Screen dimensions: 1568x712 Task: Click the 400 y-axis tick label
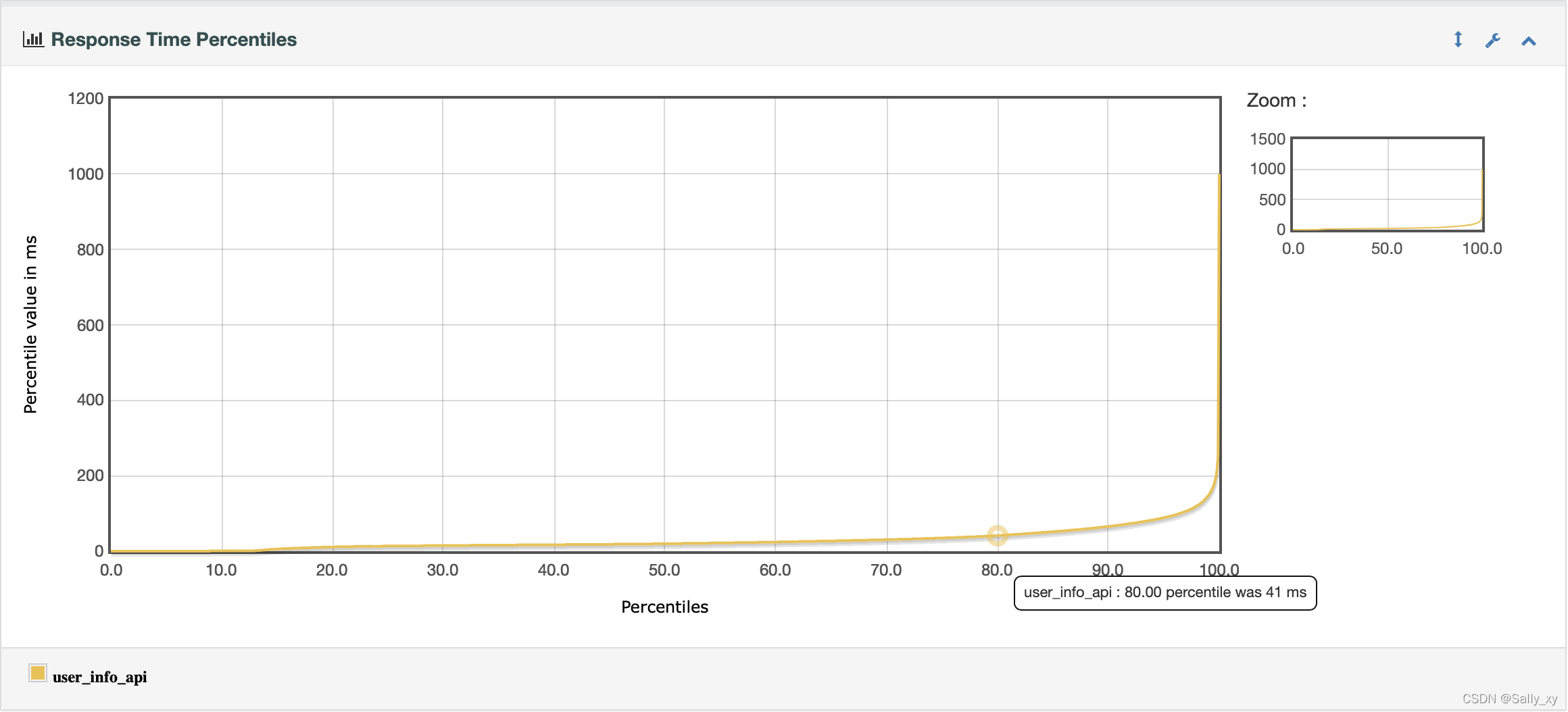click(90, 400)
